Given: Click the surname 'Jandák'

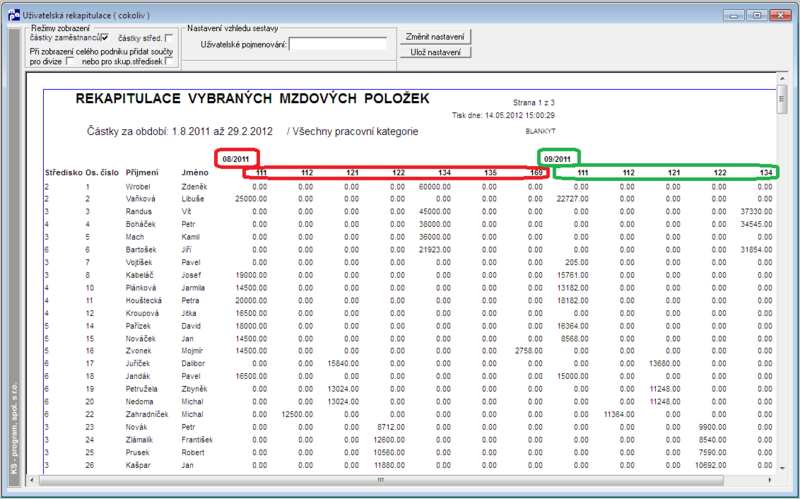Looking at the screenshot, I should click(138, 376).
